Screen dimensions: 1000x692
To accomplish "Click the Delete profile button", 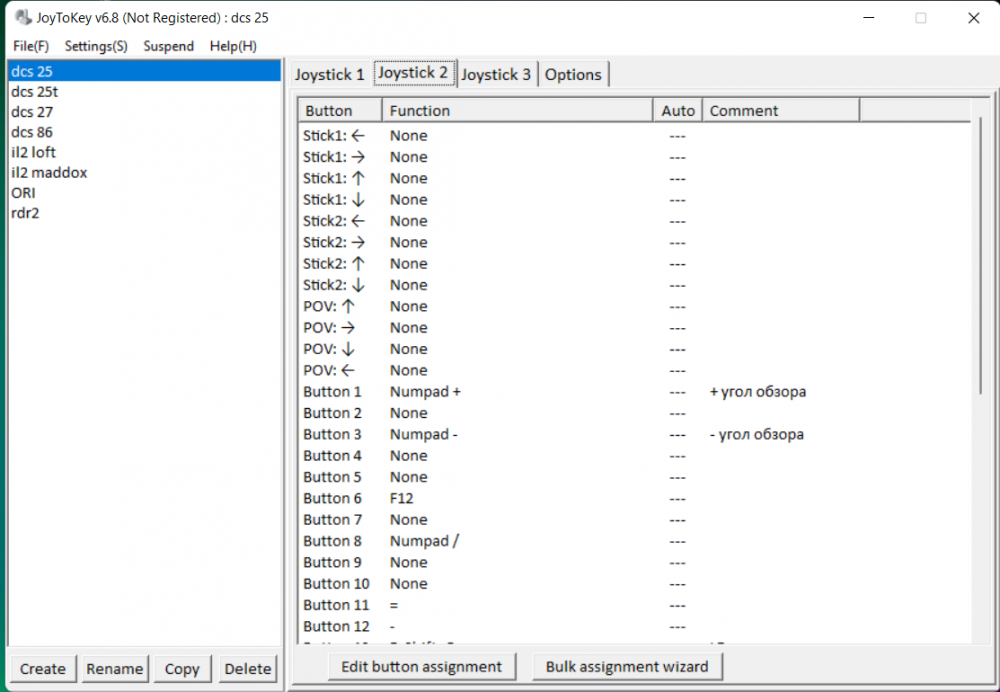I will point(248,669).
